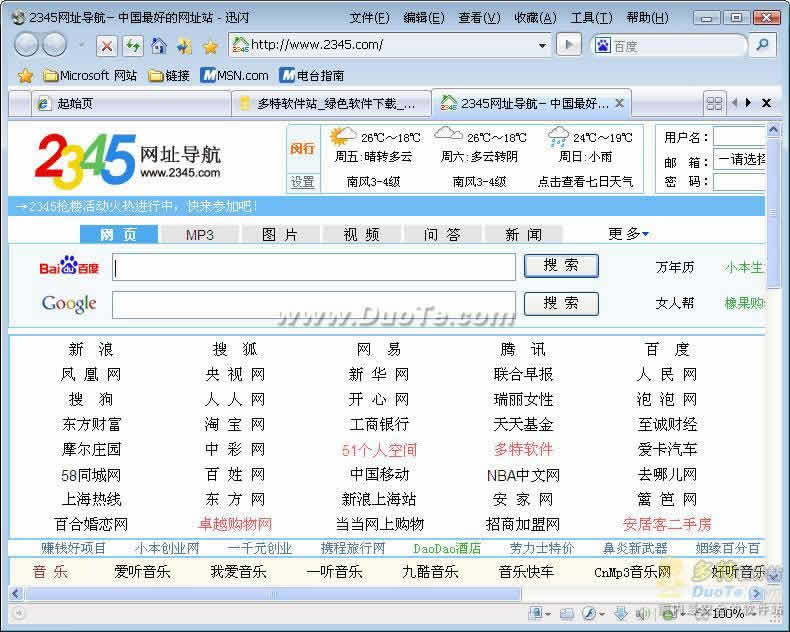This screenshot has width=790, height=632.
Task: Open the email provider 请选择 dropdown
Action: pyautogui.click(x=741, y=159)
